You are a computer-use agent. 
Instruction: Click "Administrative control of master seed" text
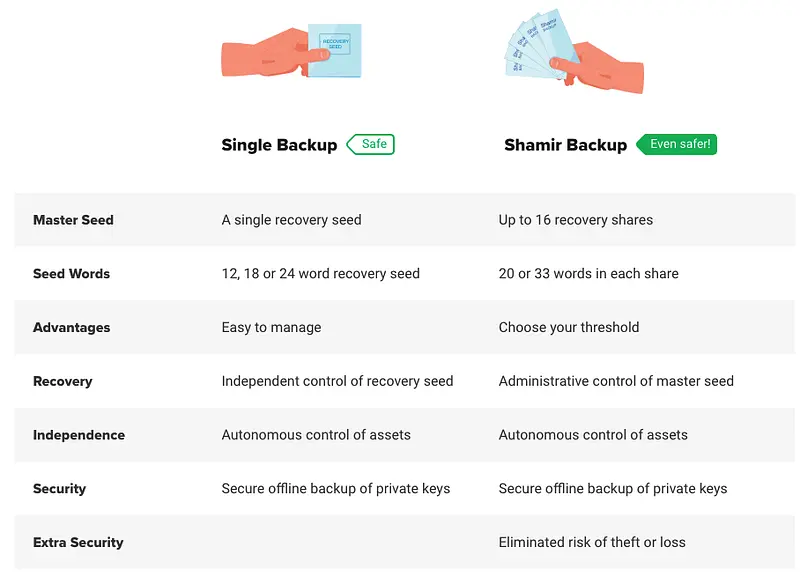(x=616, y=381)
